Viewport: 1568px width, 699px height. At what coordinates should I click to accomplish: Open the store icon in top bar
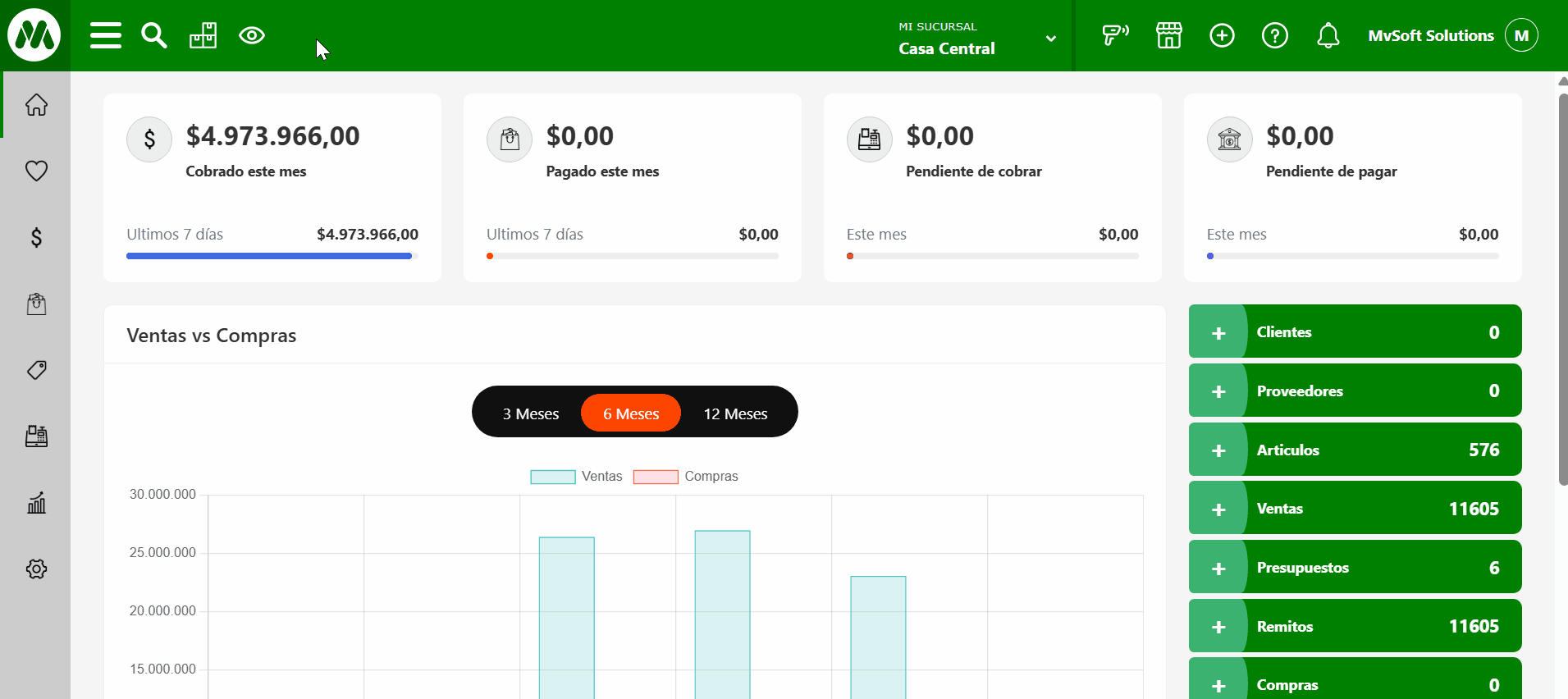coord(1168,35)
